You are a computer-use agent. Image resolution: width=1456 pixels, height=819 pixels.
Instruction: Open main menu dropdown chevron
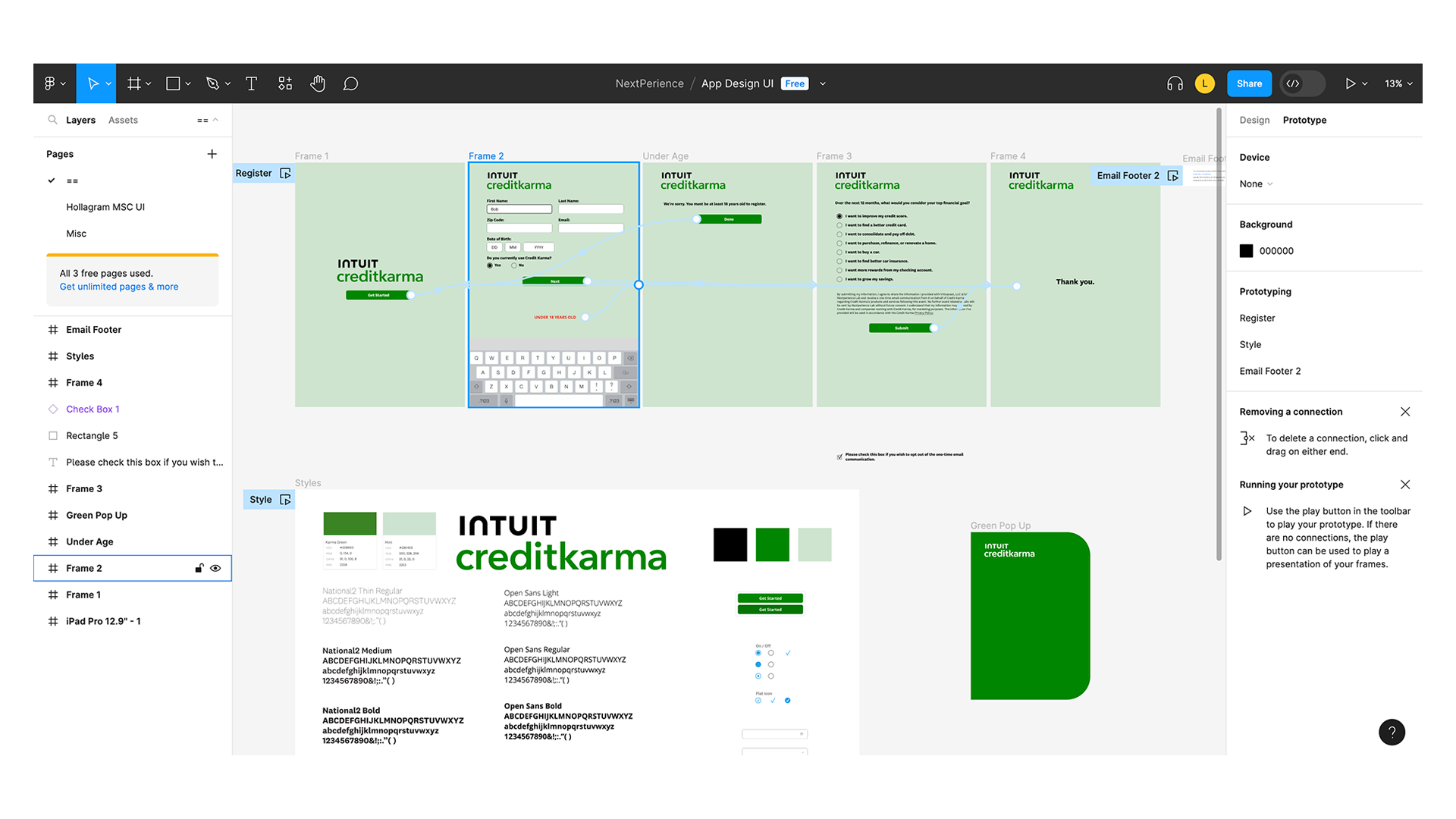[x=63, y=83]
